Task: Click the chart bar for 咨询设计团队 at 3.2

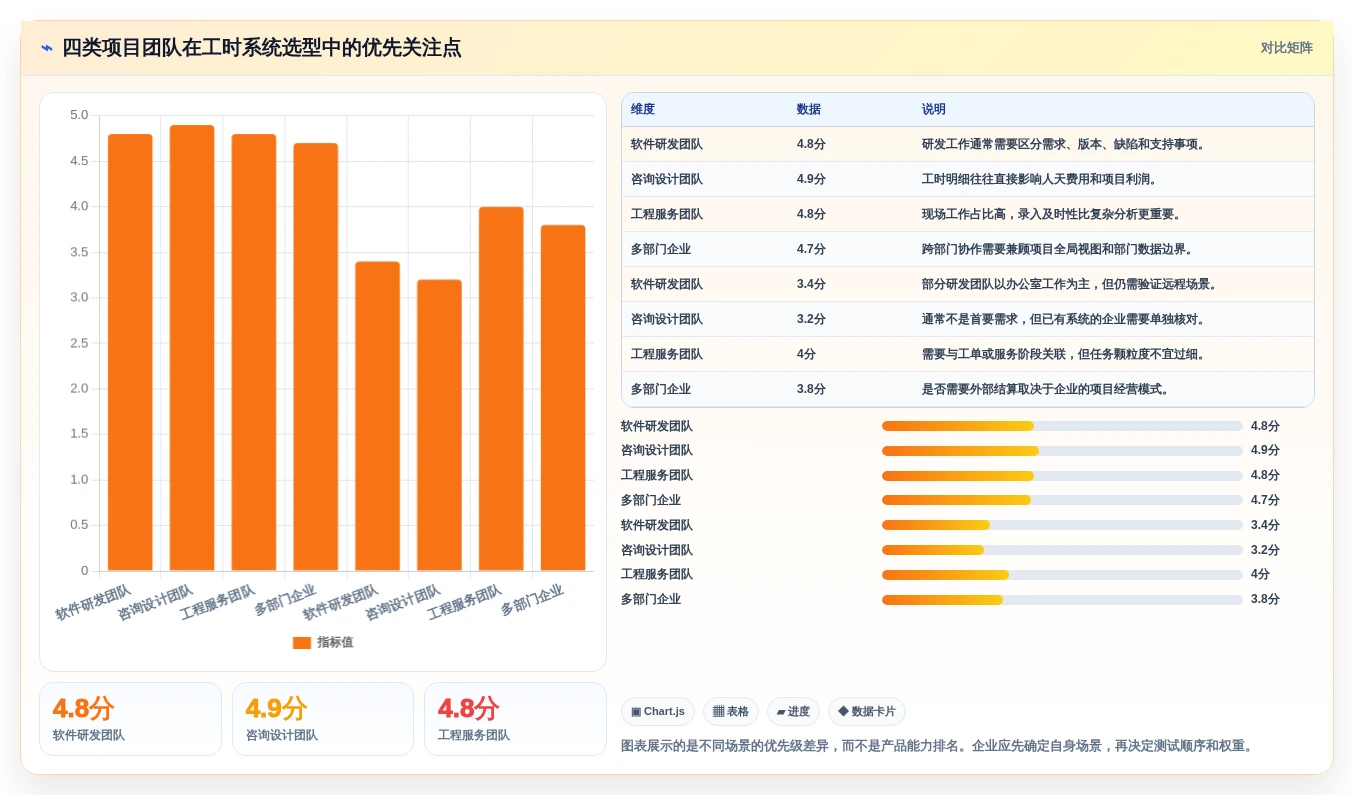Action: click(x=439, y=425)
